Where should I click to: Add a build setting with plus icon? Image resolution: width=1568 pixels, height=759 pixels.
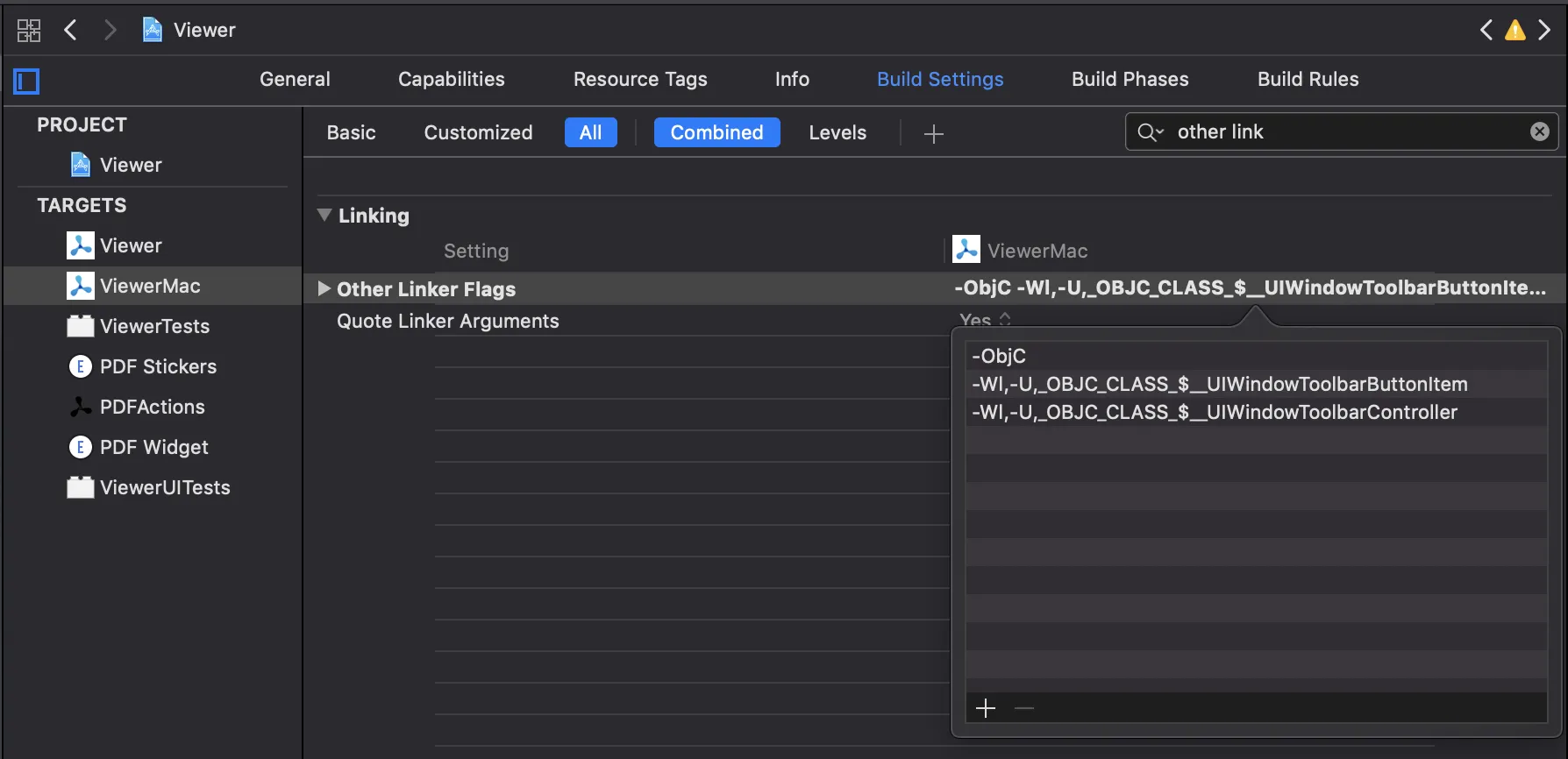coord(933,133)
